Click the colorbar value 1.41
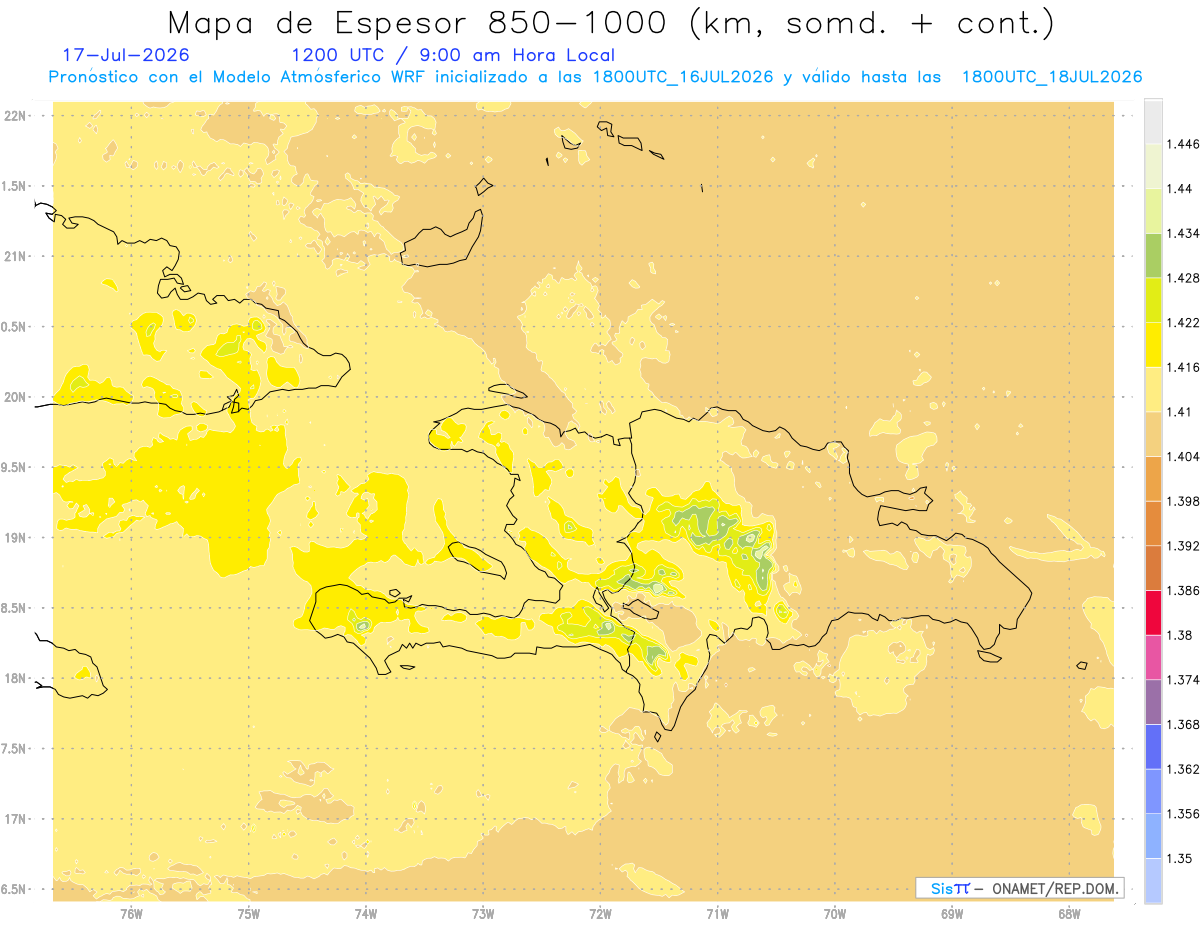Screen dimensions: 1200x927 pos(1179,412)
